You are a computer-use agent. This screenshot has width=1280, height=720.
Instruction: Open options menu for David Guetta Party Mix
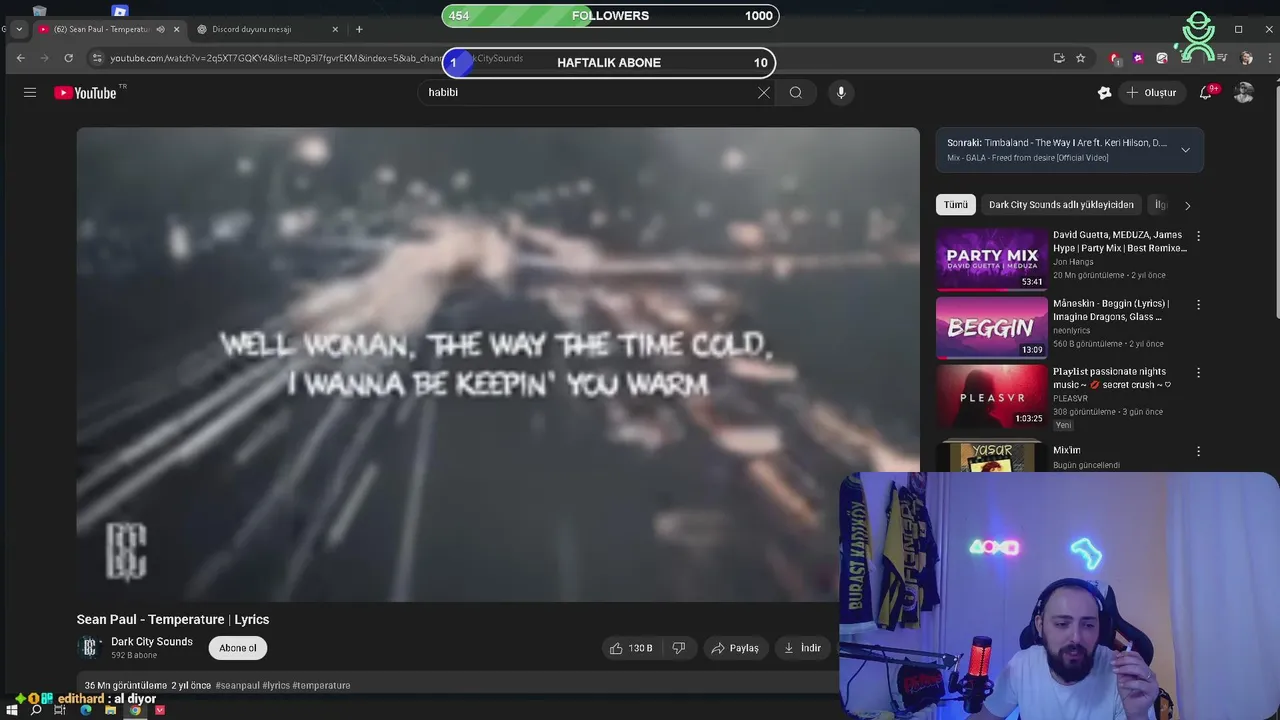pyautogui.click(x=1198, y=236)
